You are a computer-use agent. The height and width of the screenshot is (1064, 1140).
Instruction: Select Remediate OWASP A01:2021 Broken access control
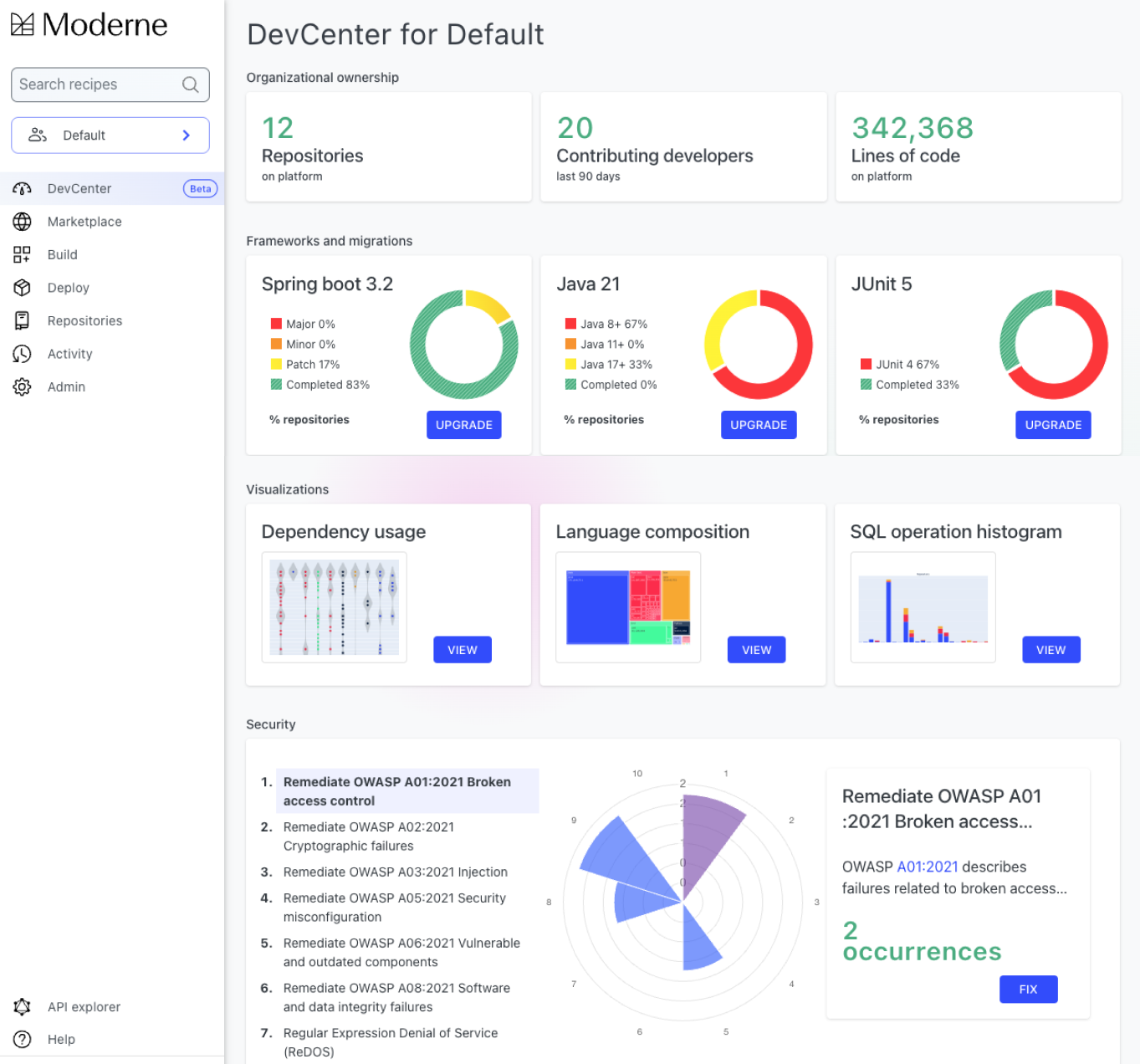407,791
